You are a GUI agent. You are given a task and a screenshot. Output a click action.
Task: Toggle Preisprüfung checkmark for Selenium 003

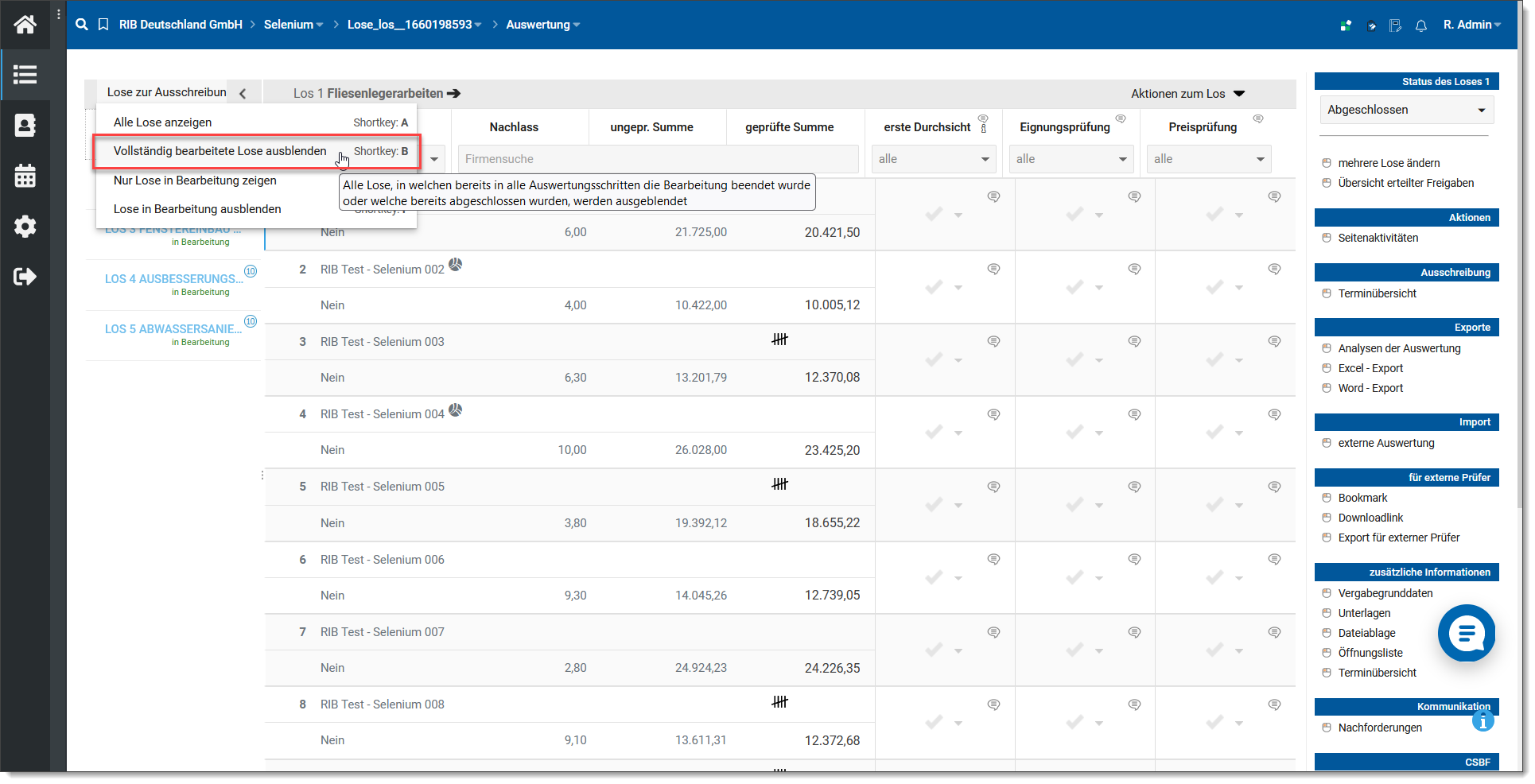click(x=1215, y=359)
